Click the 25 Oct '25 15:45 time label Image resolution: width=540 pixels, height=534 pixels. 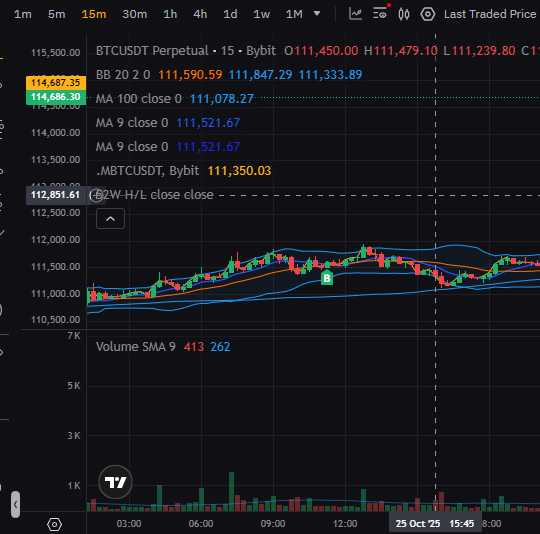coord(435,524)
